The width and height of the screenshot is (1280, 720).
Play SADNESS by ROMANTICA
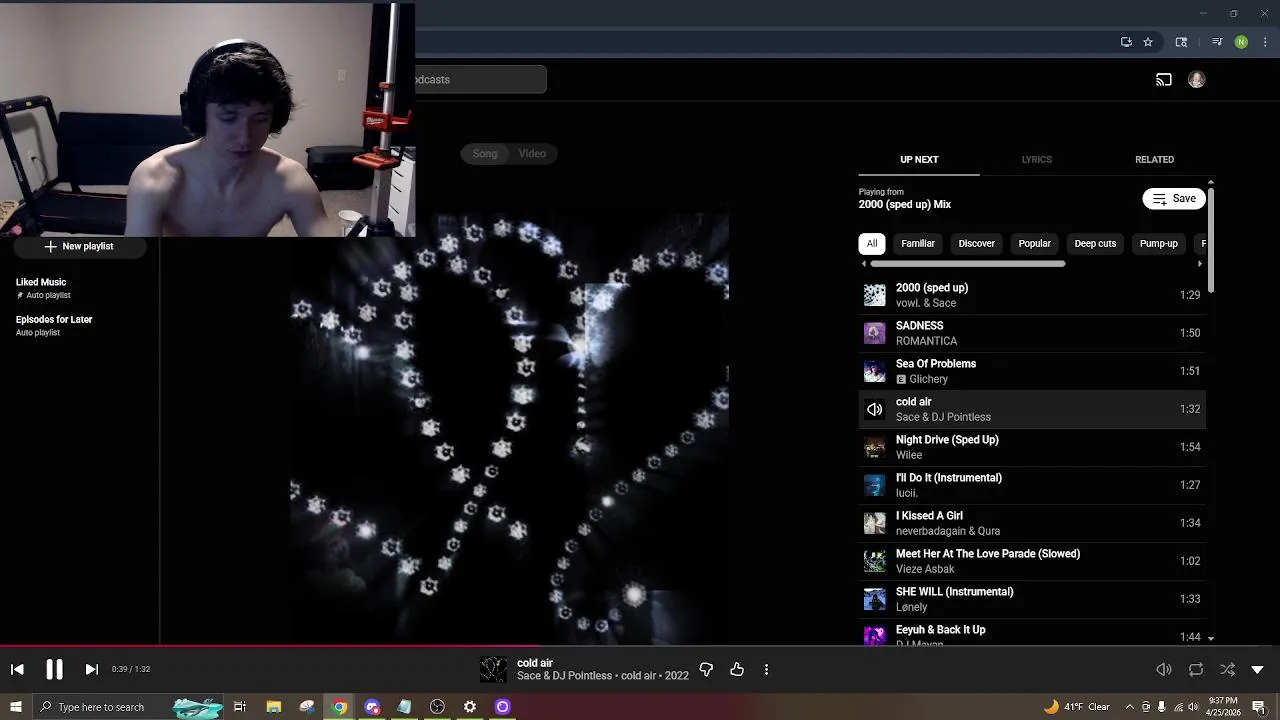[1031, 333]
